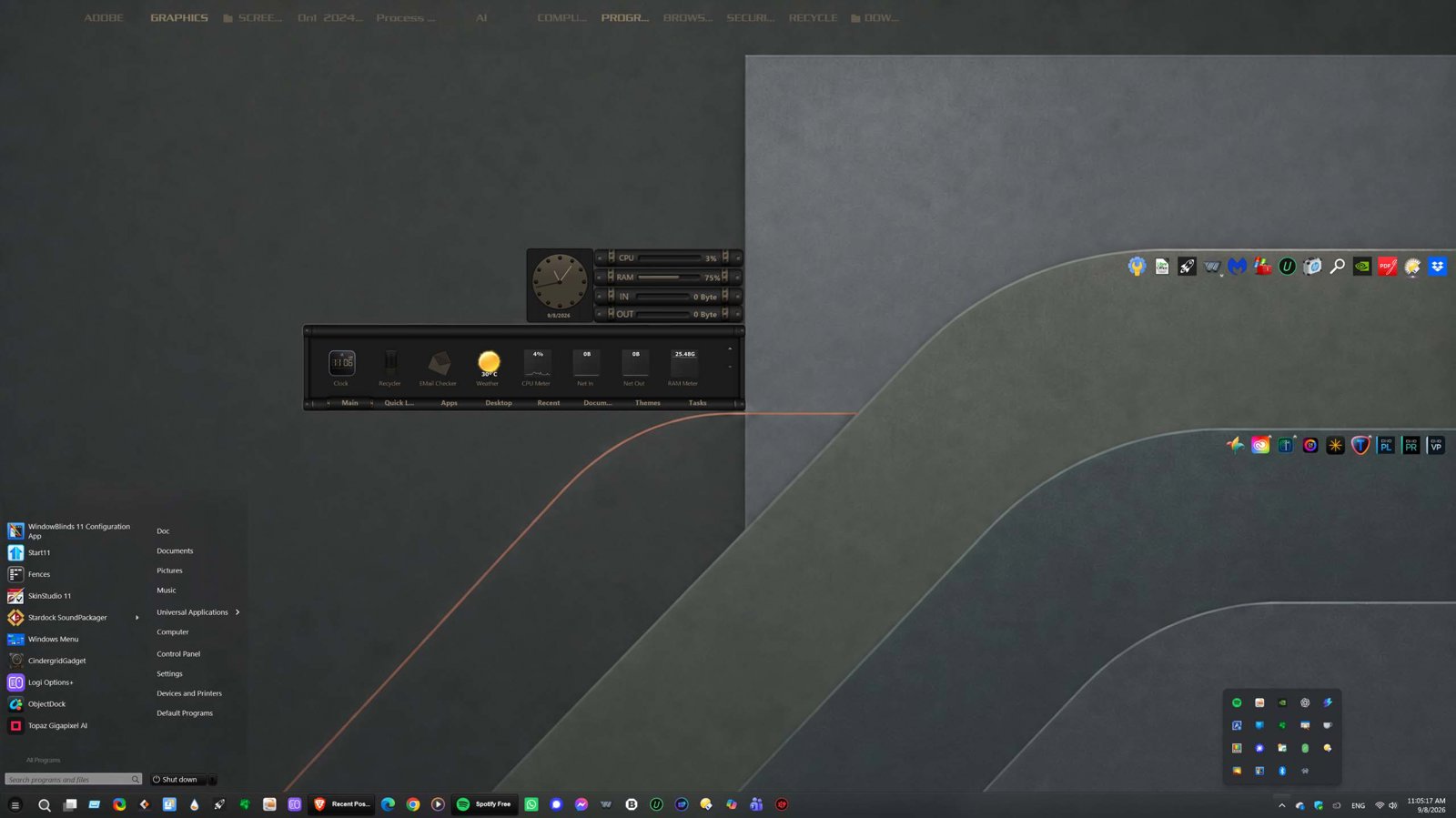This screenshot has width=1456, height=818.
Task: Expand the Stardock SoundPackager submenu arrow
Action: pyautogui.click(x=137, y=618)
